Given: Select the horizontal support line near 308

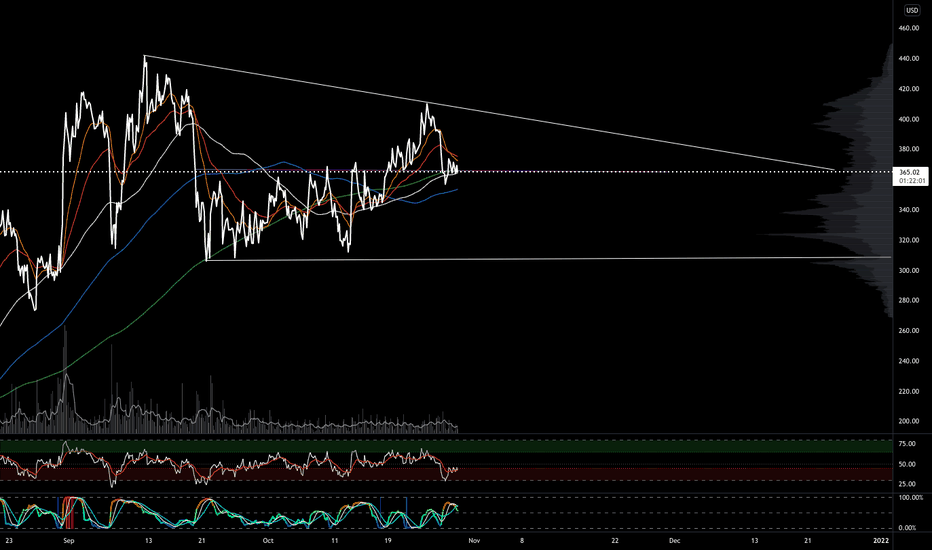Looking at the screenshot, I should pos(548,259).
